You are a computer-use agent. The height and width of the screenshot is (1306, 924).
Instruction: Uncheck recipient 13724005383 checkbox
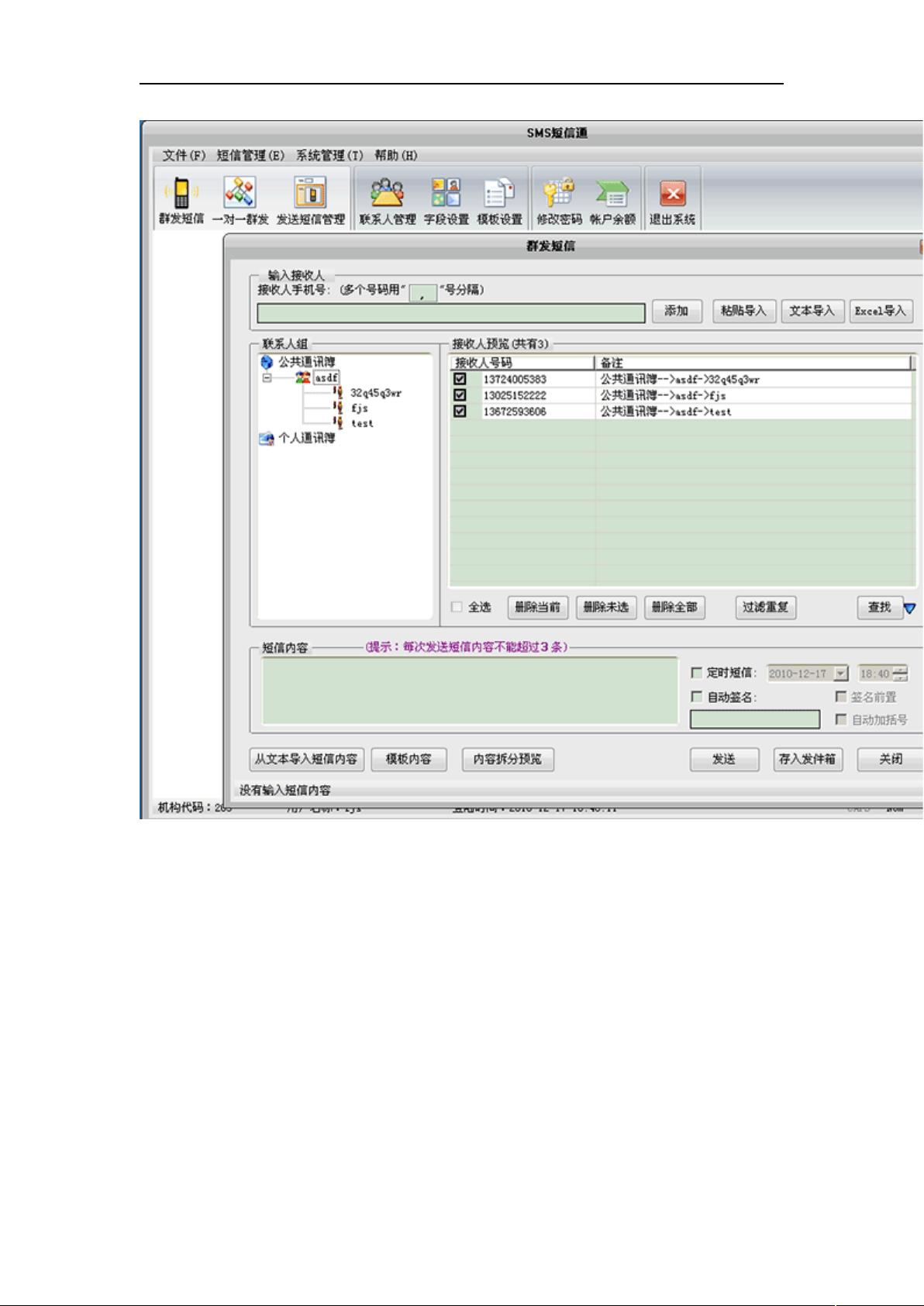click(x=460, y=379)
